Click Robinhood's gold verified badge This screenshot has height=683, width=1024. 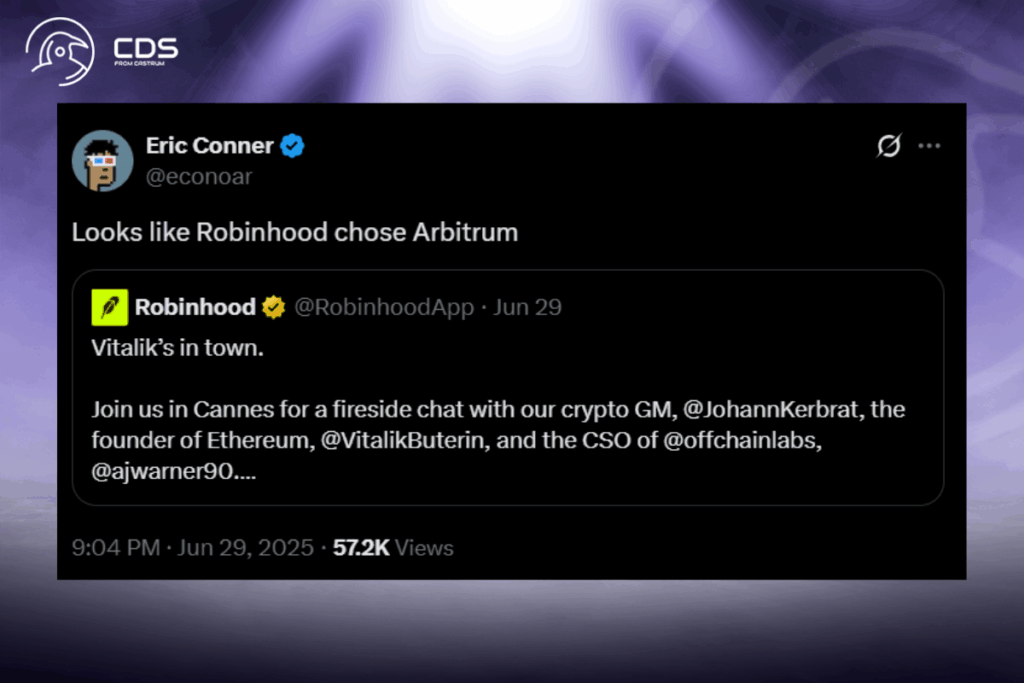[x=273, y=308]
